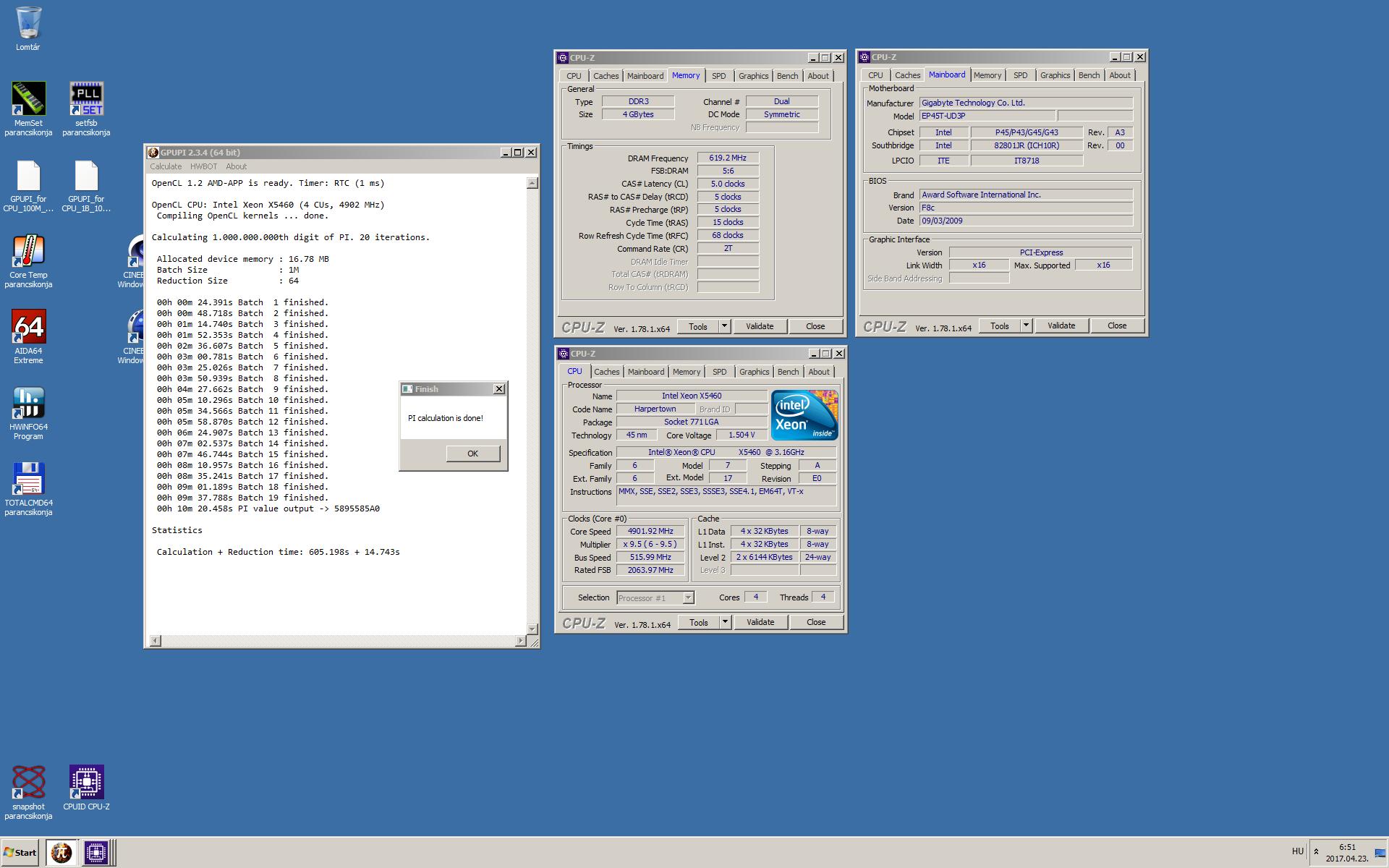Viewport: 1389px width, 868px height.
Task: Click the Core Speed value 4901.92 MHz
Action: 650,531
